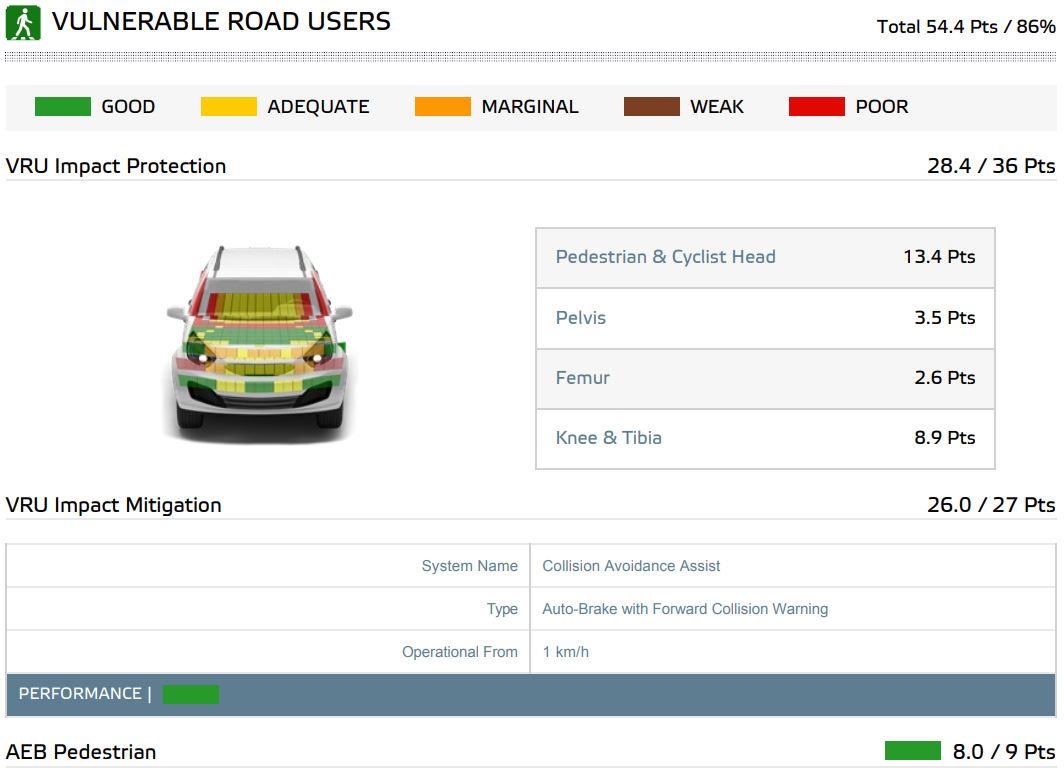Click the red POOR legend swatch
Screen dimensions: 1064x776
(817, 107)
